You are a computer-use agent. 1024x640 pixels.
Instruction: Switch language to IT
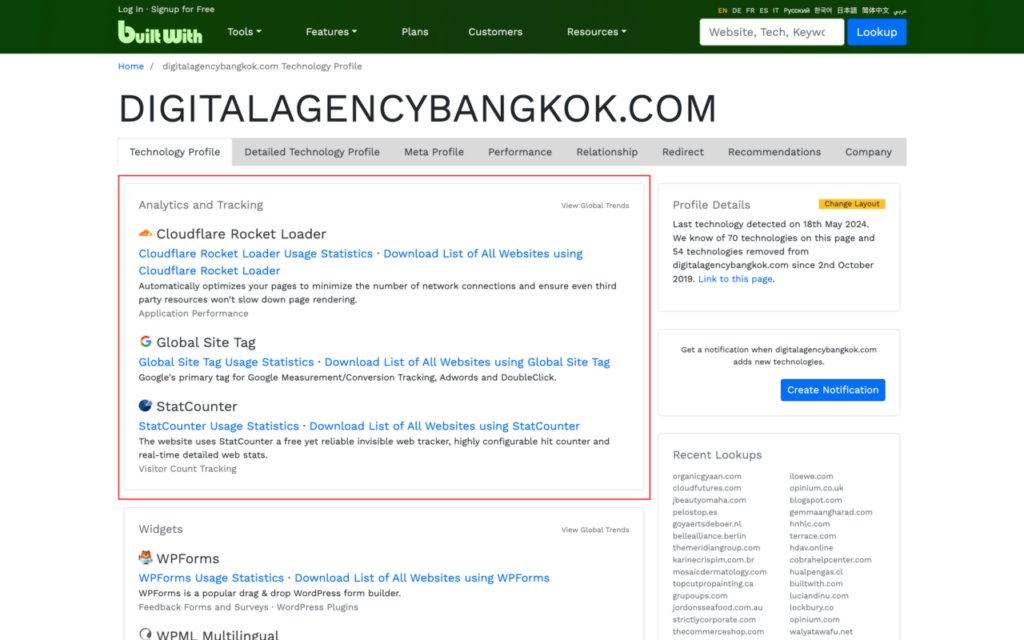point(776,10)
